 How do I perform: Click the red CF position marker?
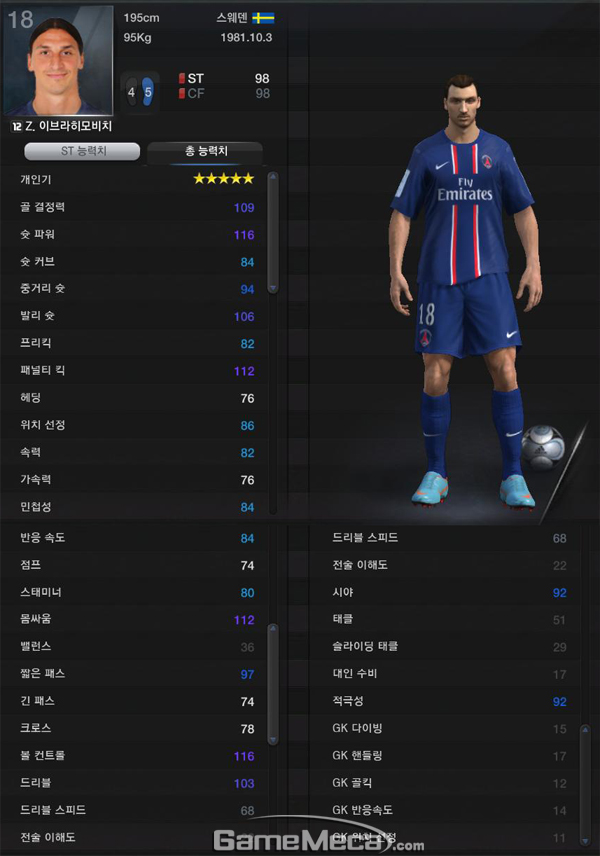click(x=182, y=94)
